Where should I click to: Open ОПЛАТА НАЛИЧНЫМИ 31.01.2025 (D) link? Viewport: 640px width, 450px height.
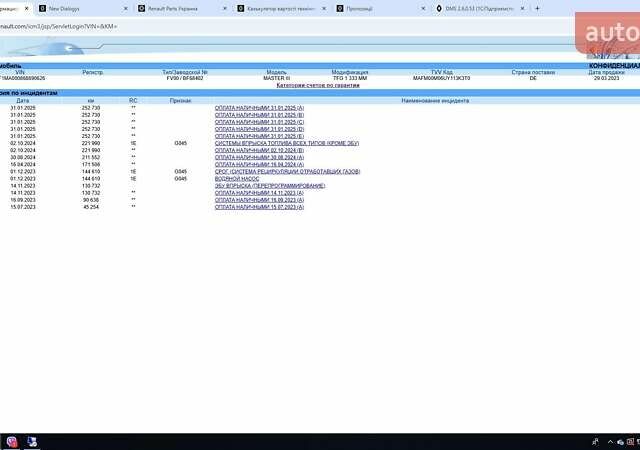[x=259, y=129]
